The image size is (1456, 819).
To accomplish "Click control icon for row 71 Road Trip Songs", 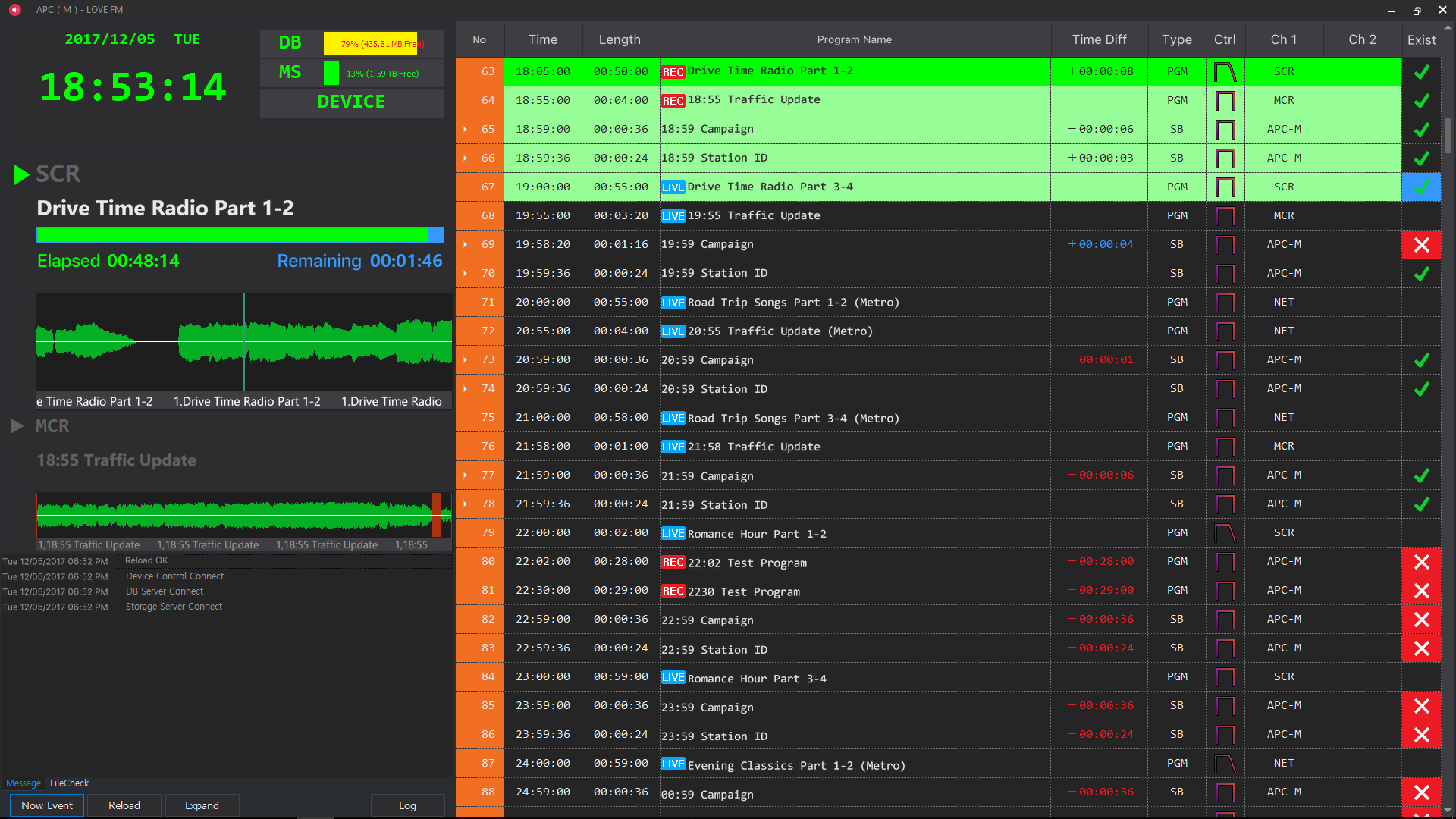I will click(1225, 303).
